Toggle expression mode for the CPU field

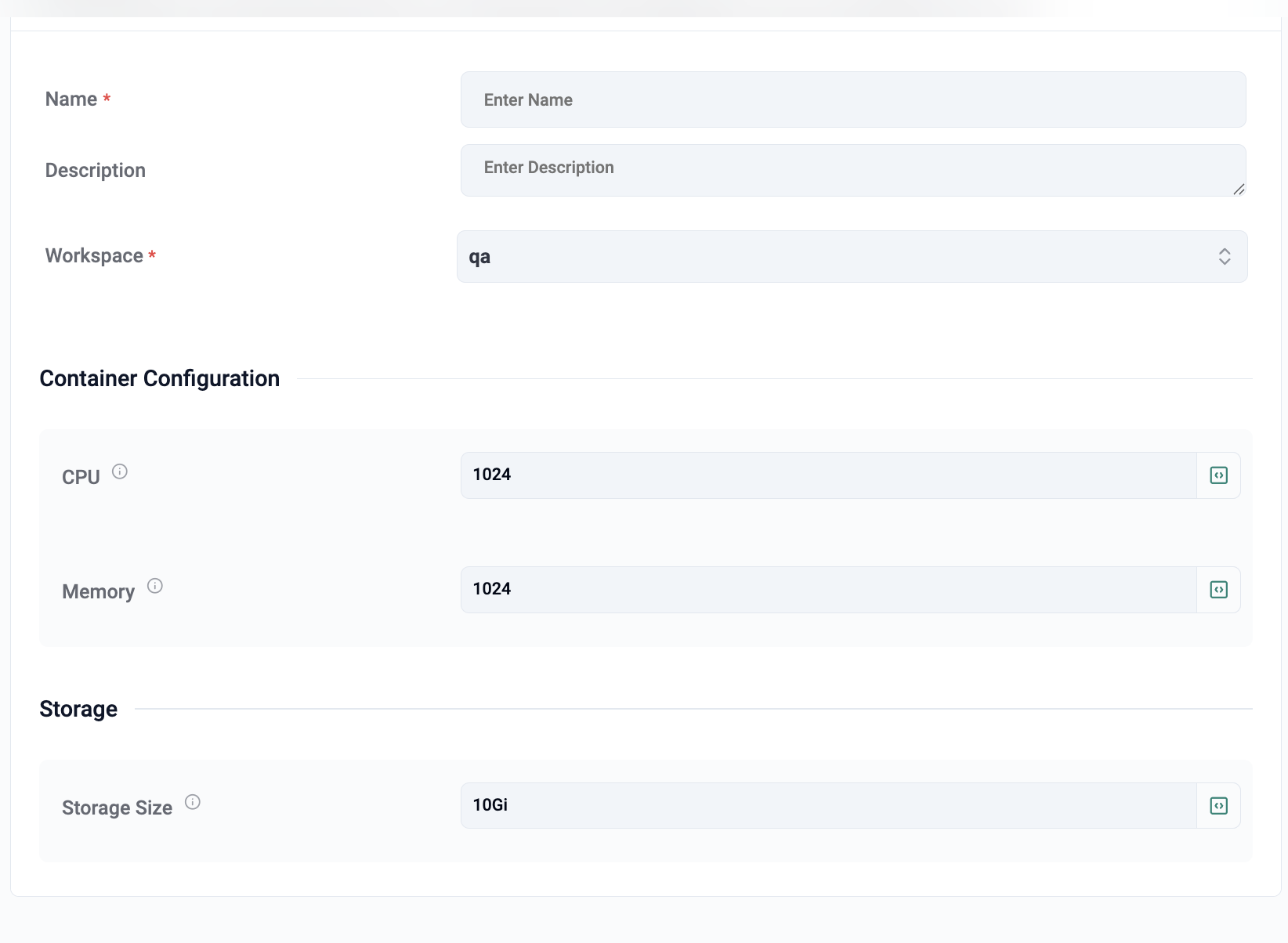pyautogui.click(x=1218, y=475)
